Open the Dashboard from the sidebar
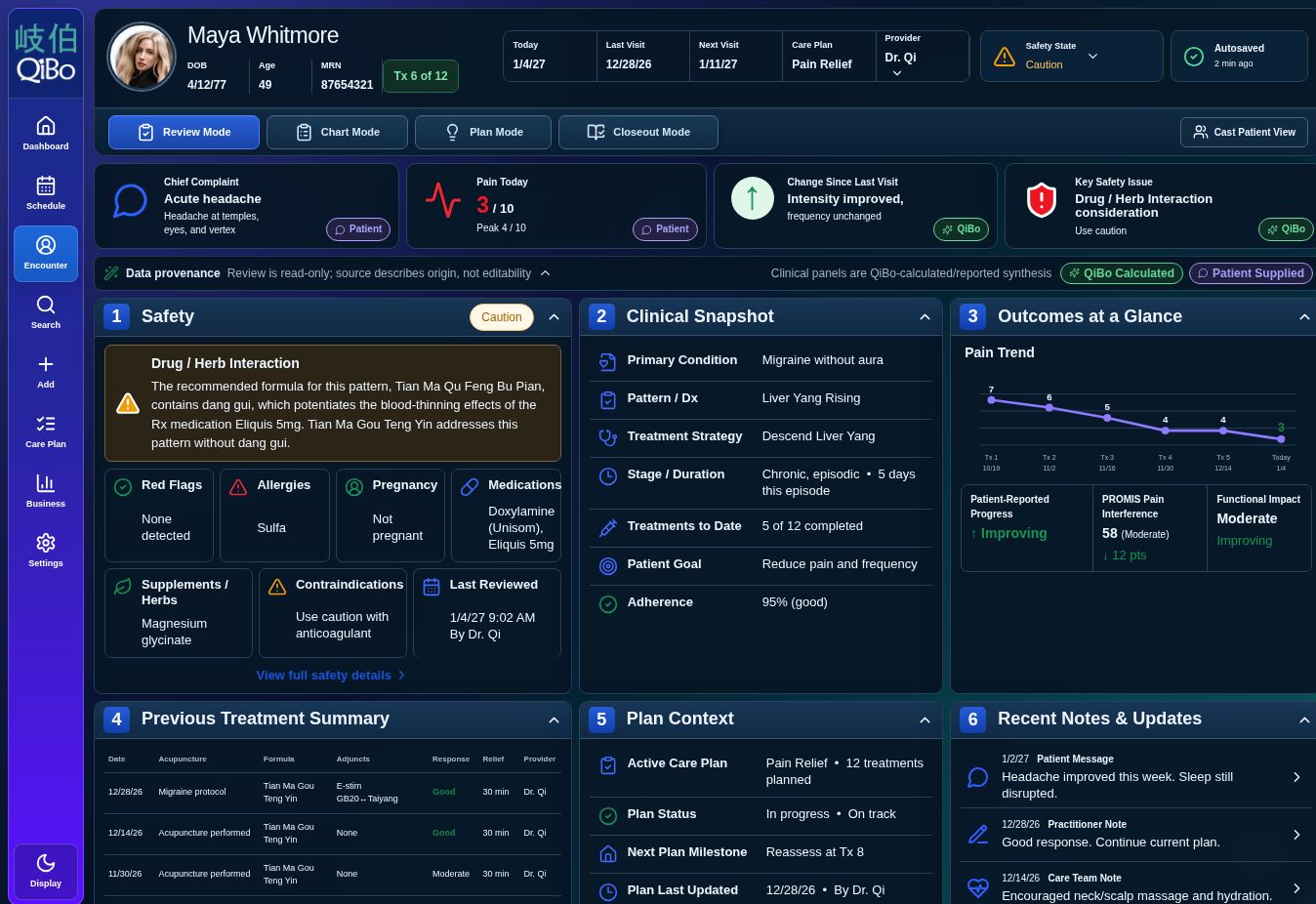This screenshot has height=904, width=1316. 46,134
